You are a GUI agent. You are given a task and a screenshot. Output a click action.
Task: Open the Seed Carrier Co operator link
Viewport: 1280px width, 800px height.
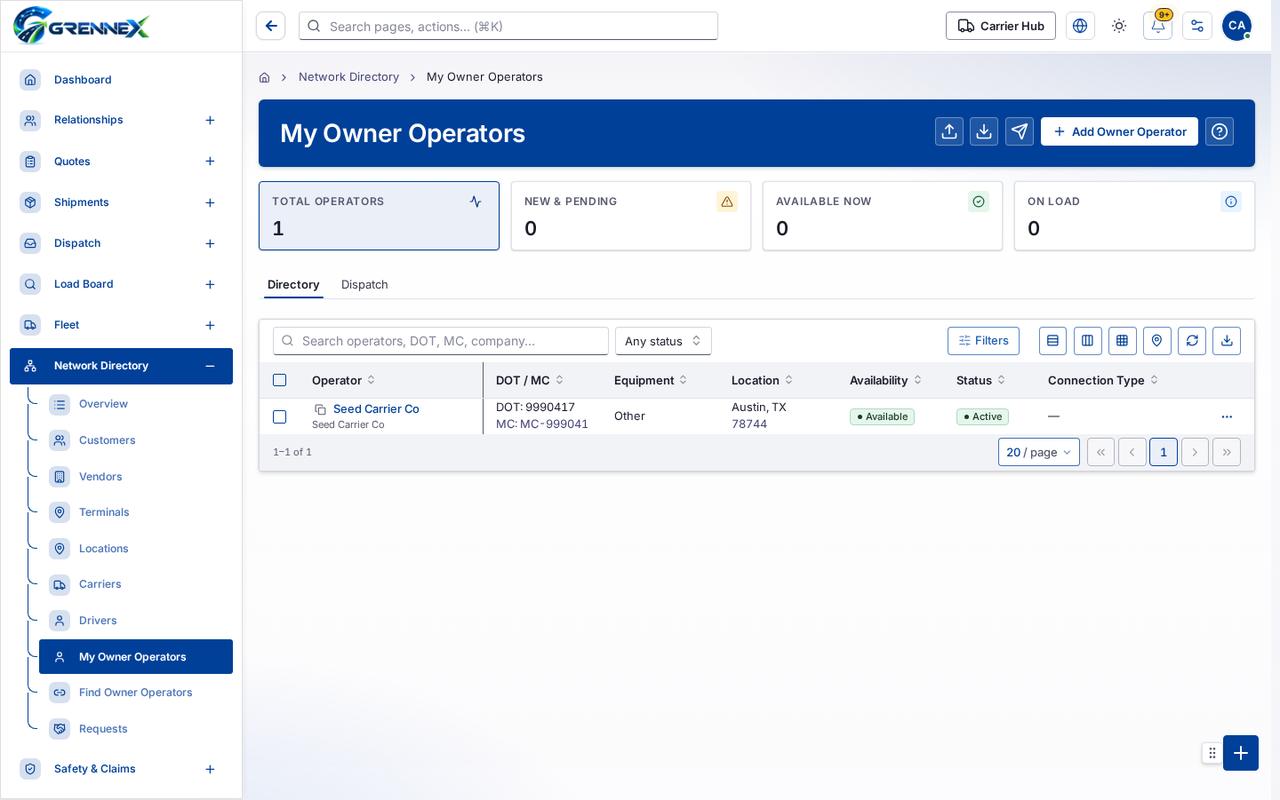coord(376,409)
